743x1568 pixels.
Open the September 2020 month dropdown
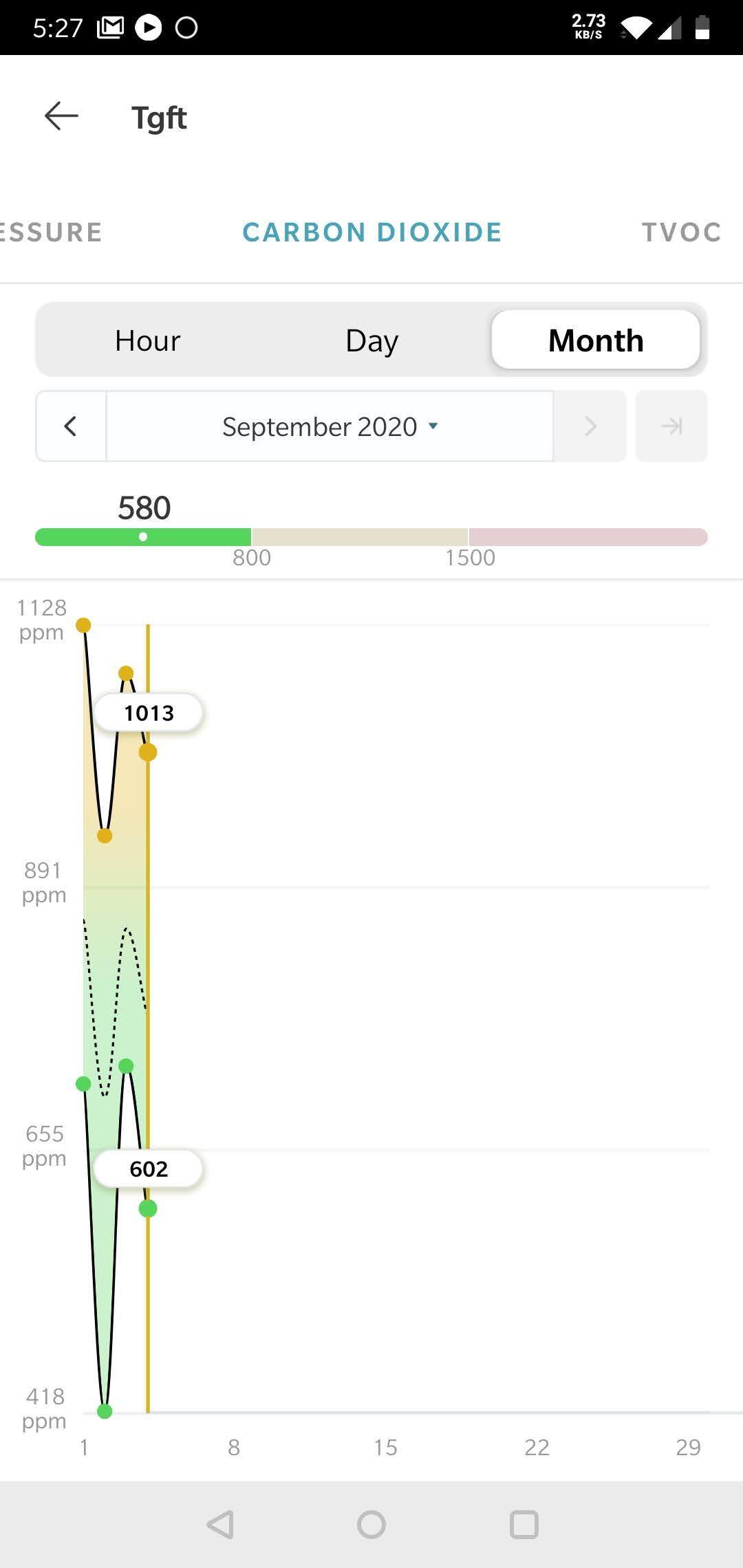tap(330, 426)
